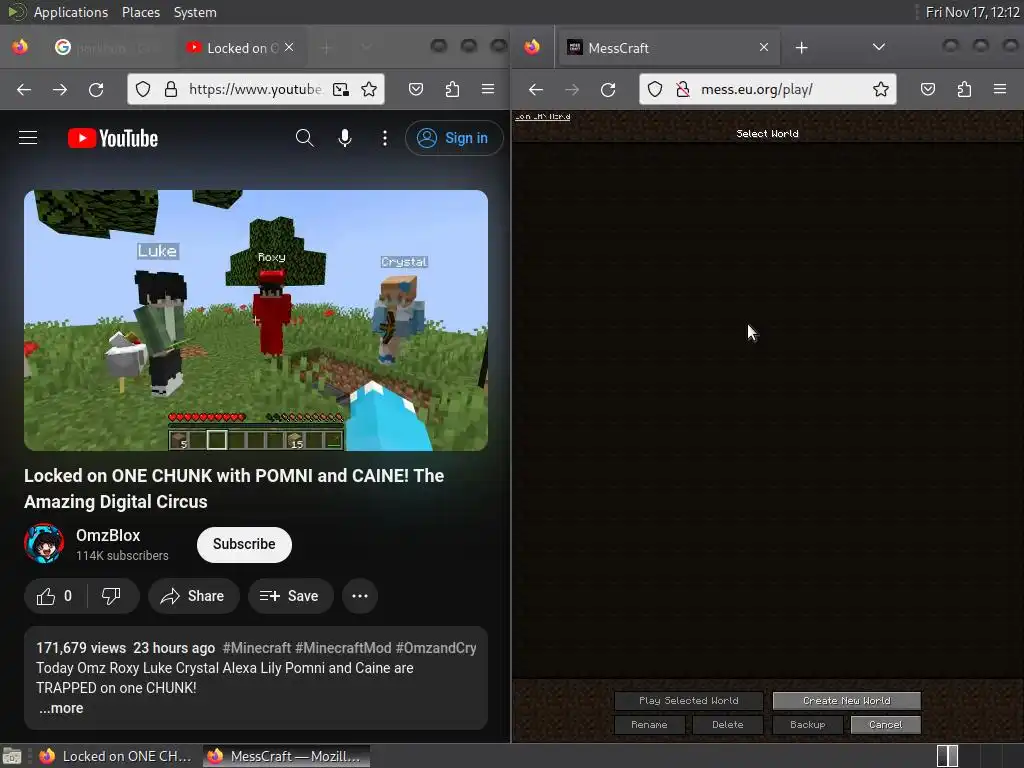Reload the MessCraft page
The height and width of the screenshot is (768, 1024).
click(x=608, y=89)
